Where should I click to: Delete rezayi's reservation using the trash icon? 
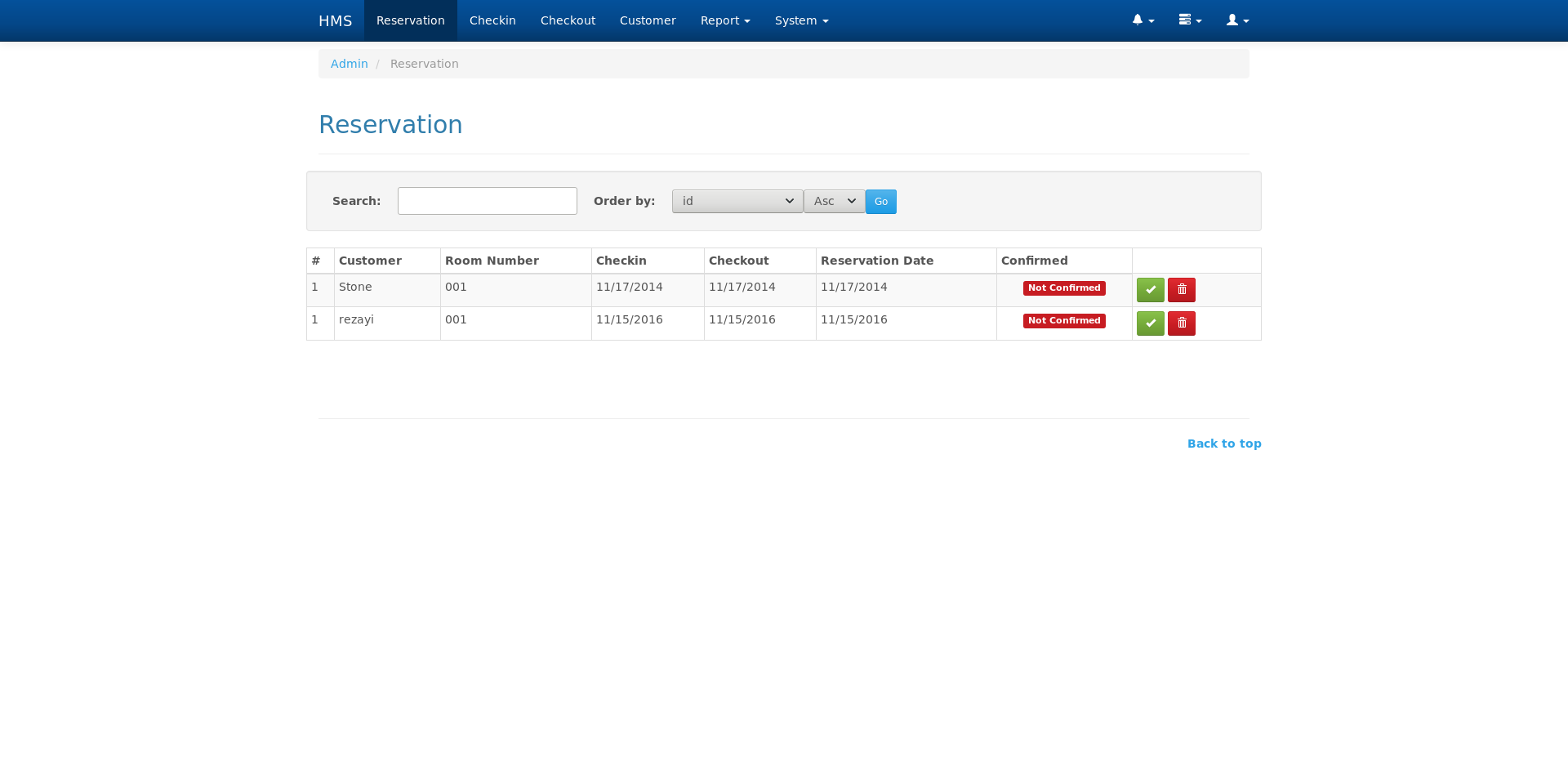pyautogui.click(x=1181, y=323)
